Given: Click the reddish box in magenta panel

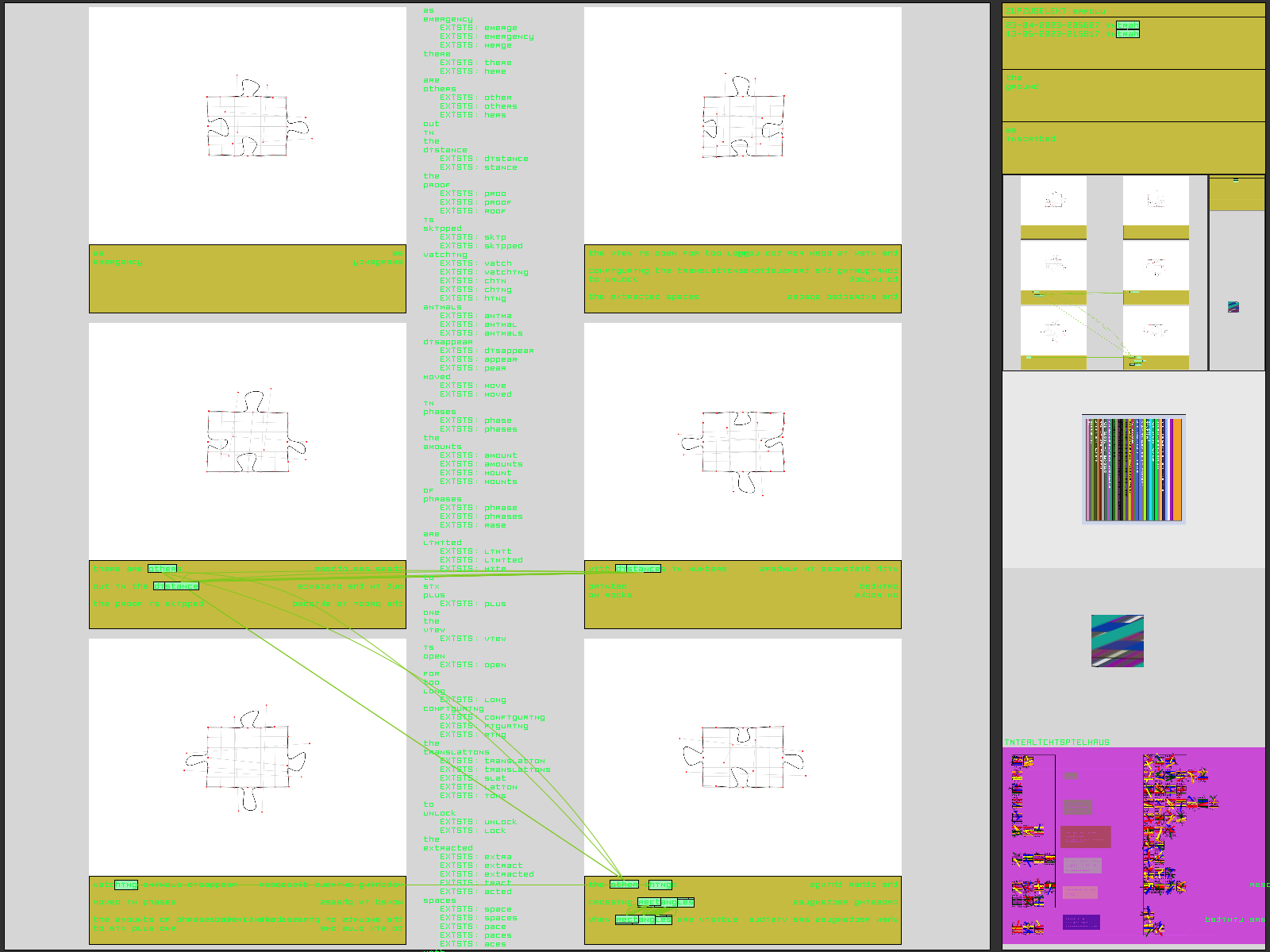Looking at the screenshot, I should (x=1085, y=836).
